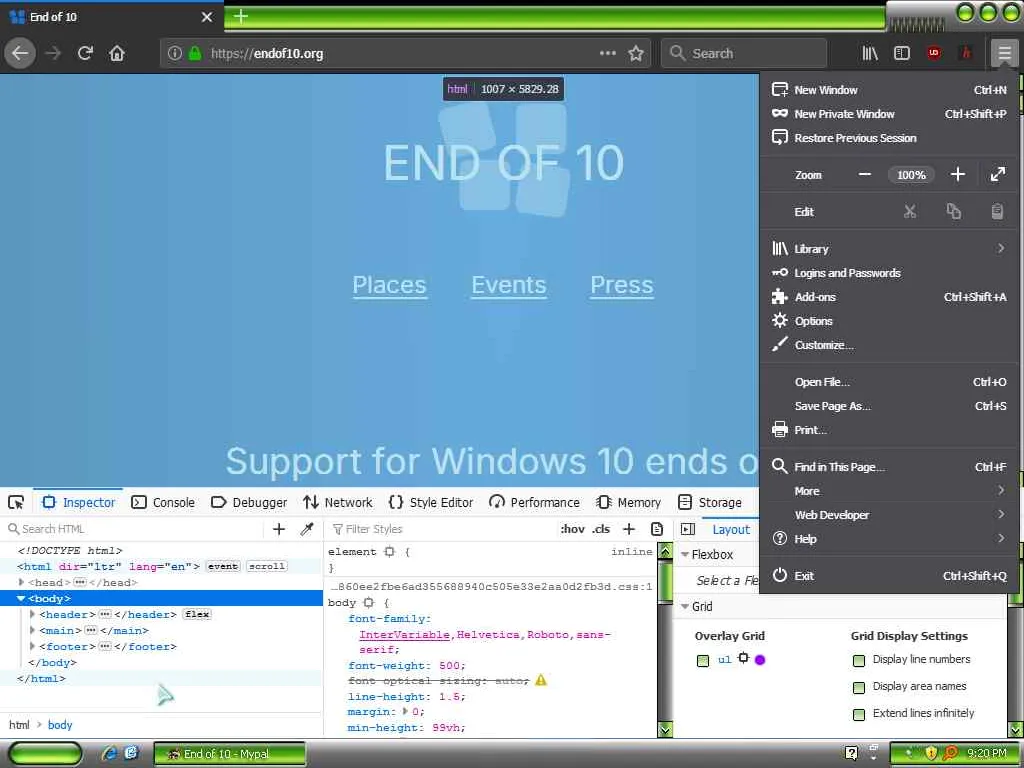Collapse the body node in markup tree
1024x768 pixels.
click(21, 598)
